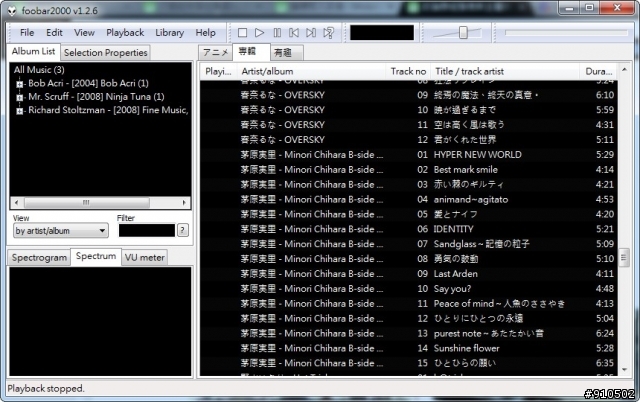This screenshot has height=402, width=640.
Task: Click the playlist scroll down arrow
Action: pyautogui.click(x=624, y=370)
